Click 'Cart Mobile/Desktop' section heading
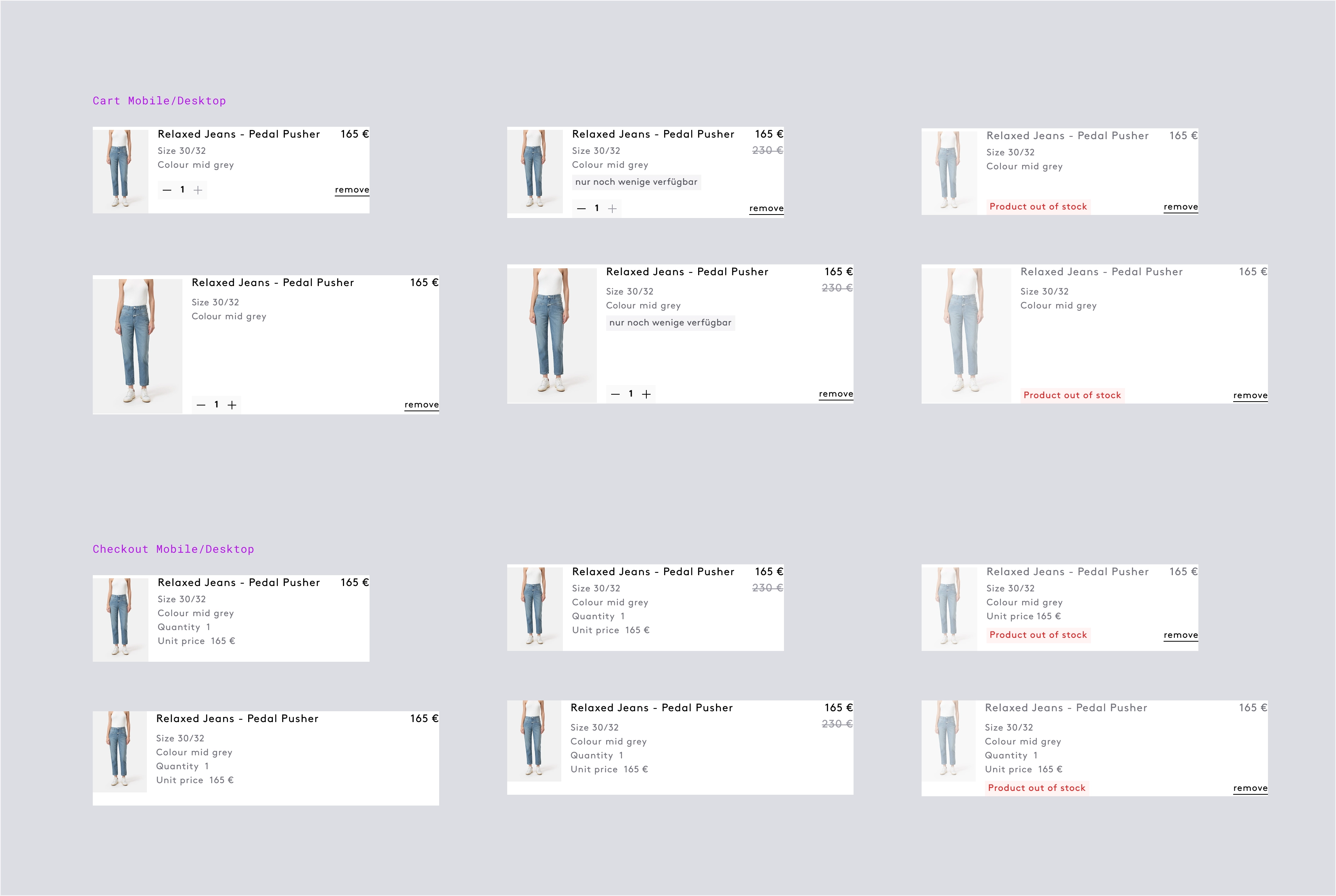The width and height of the screenshot is (1336, 896). tap(159, 101)
